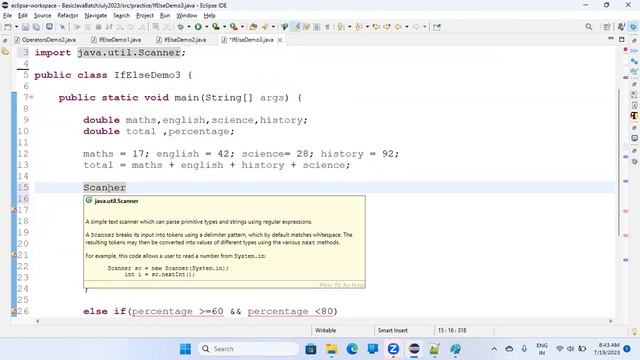Click the magnifier Quick Access search icon

(x=589, y=27)
